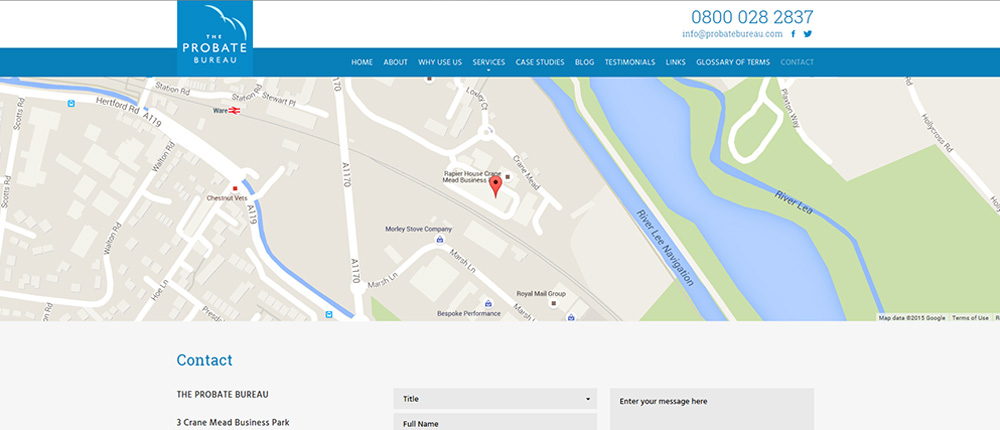
Task: Open Glossary of Terms page
Action: pyautogui.click(x=733, y=62)
